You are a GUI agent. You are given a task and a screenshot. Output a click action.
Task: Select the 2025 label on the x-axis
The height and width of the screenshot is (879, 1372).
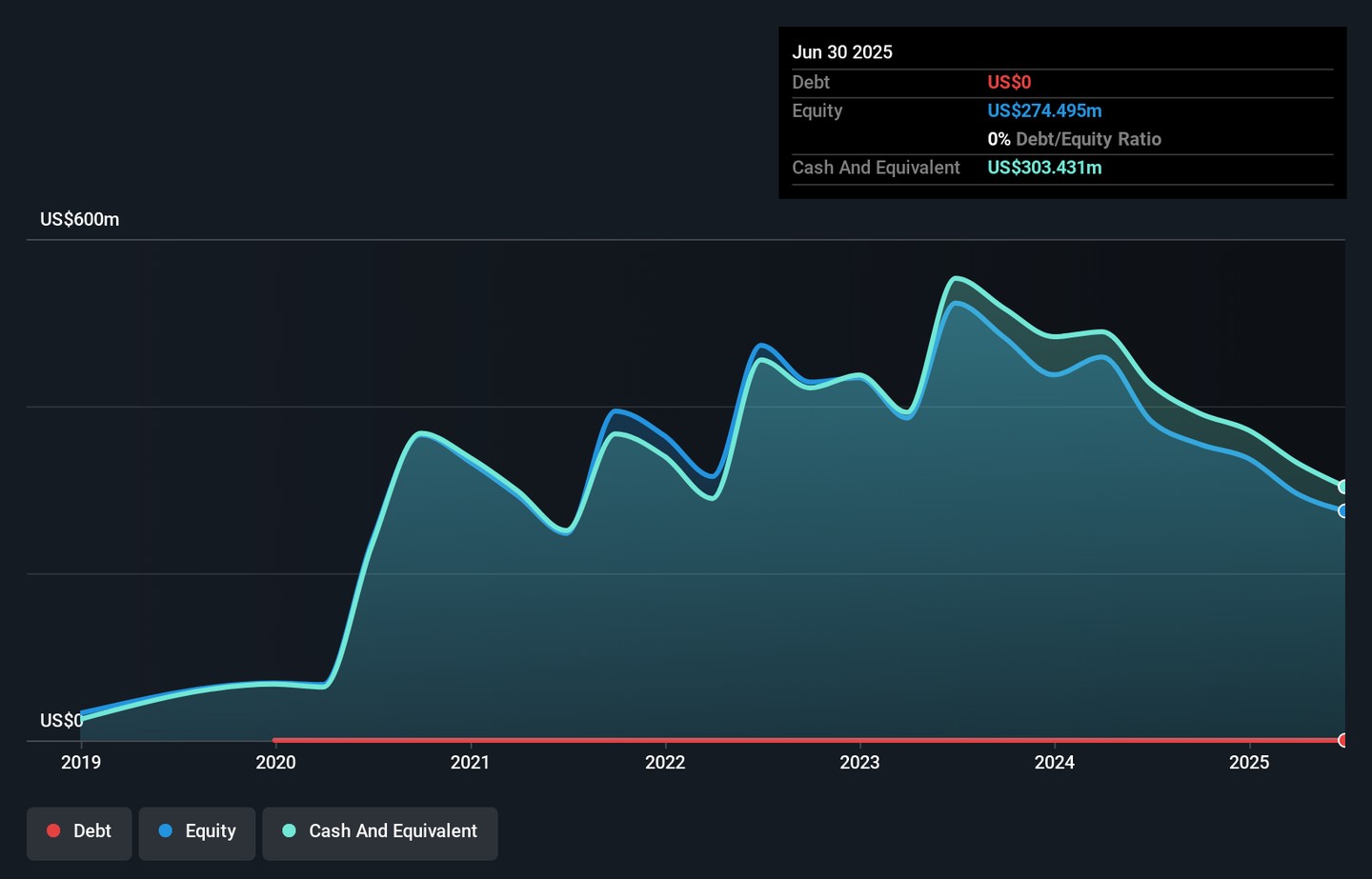[x=1249, y=762]
